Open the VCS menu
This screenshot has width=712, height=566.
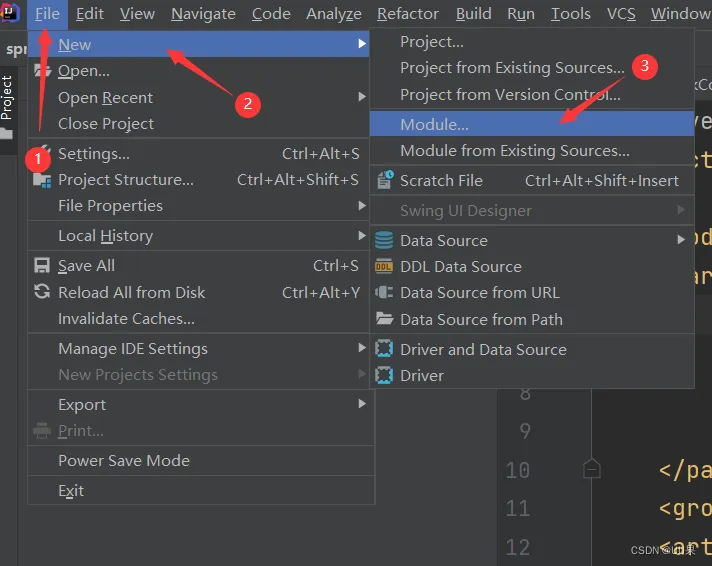pyautogui.click(x=621, y=14)
